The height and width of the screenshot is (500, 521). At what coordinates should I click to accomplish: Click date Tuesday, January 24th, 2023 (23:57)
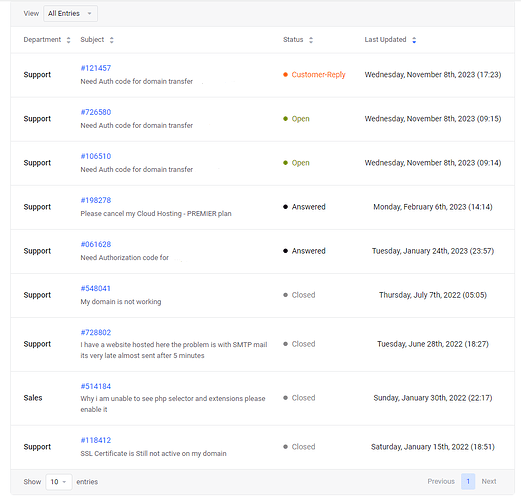pyautogui.click(x=433, y=251)
